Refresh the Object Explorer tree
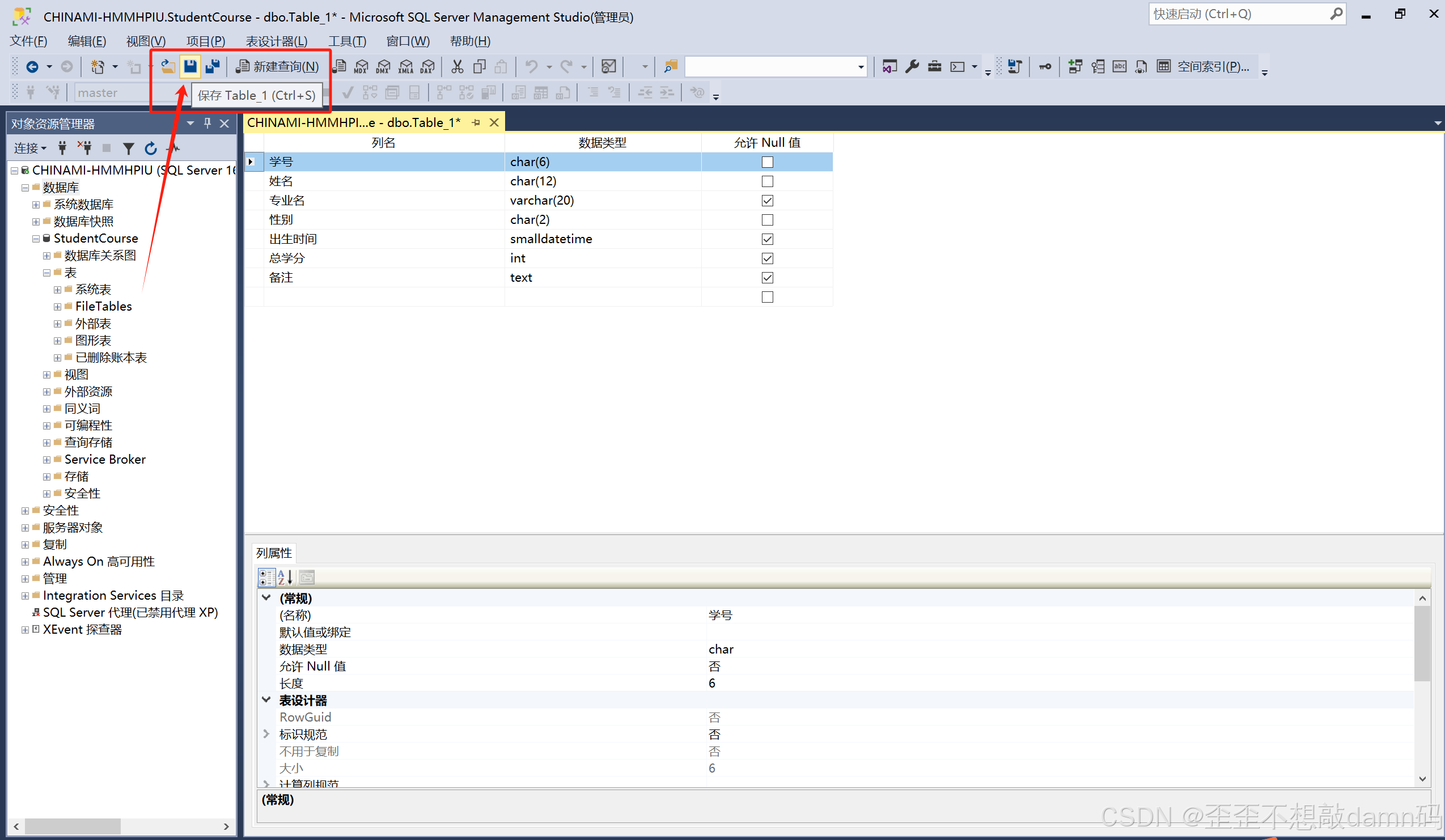Screen dimensions: 1445x840 point(151,149)
